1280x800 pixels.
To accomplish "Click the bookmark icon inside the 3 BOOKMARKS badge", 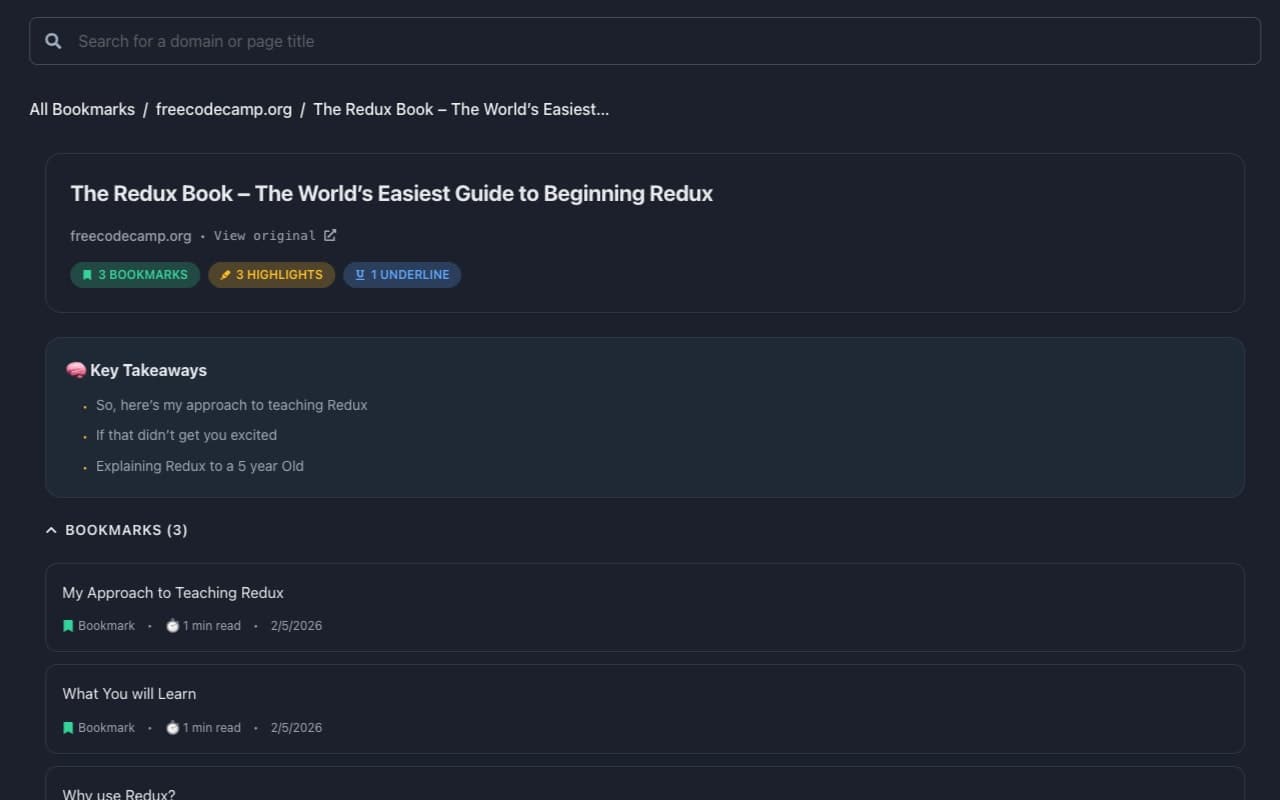I will [88, 274].
